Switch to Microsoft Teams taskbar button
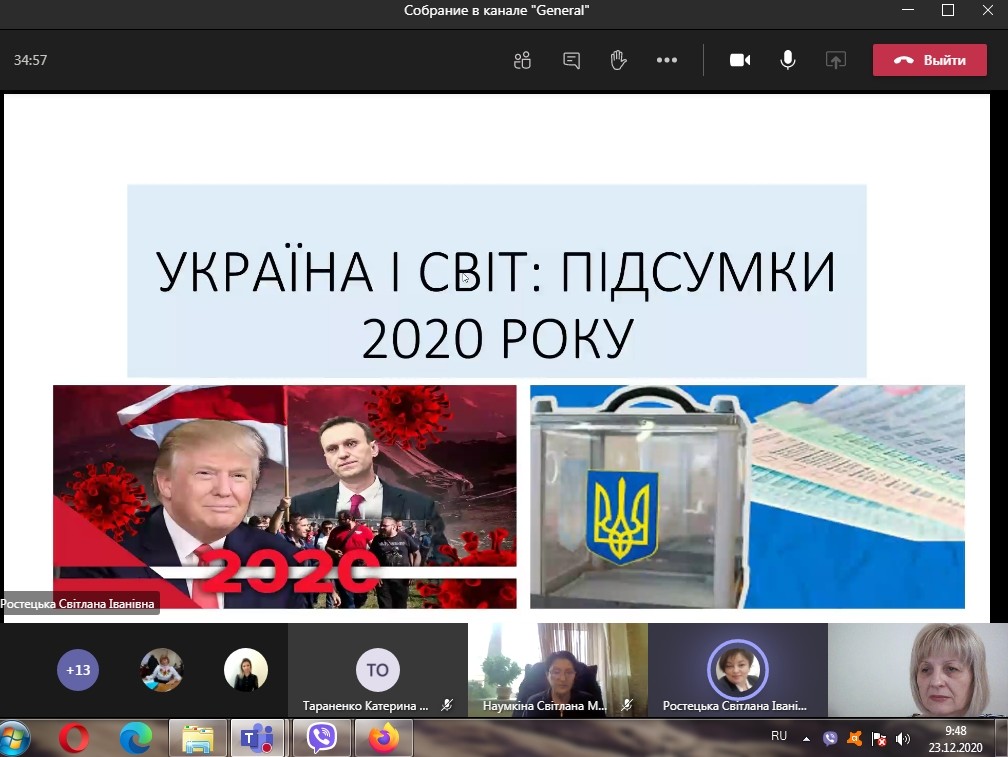1008x757 pixels. pos(258,738)
